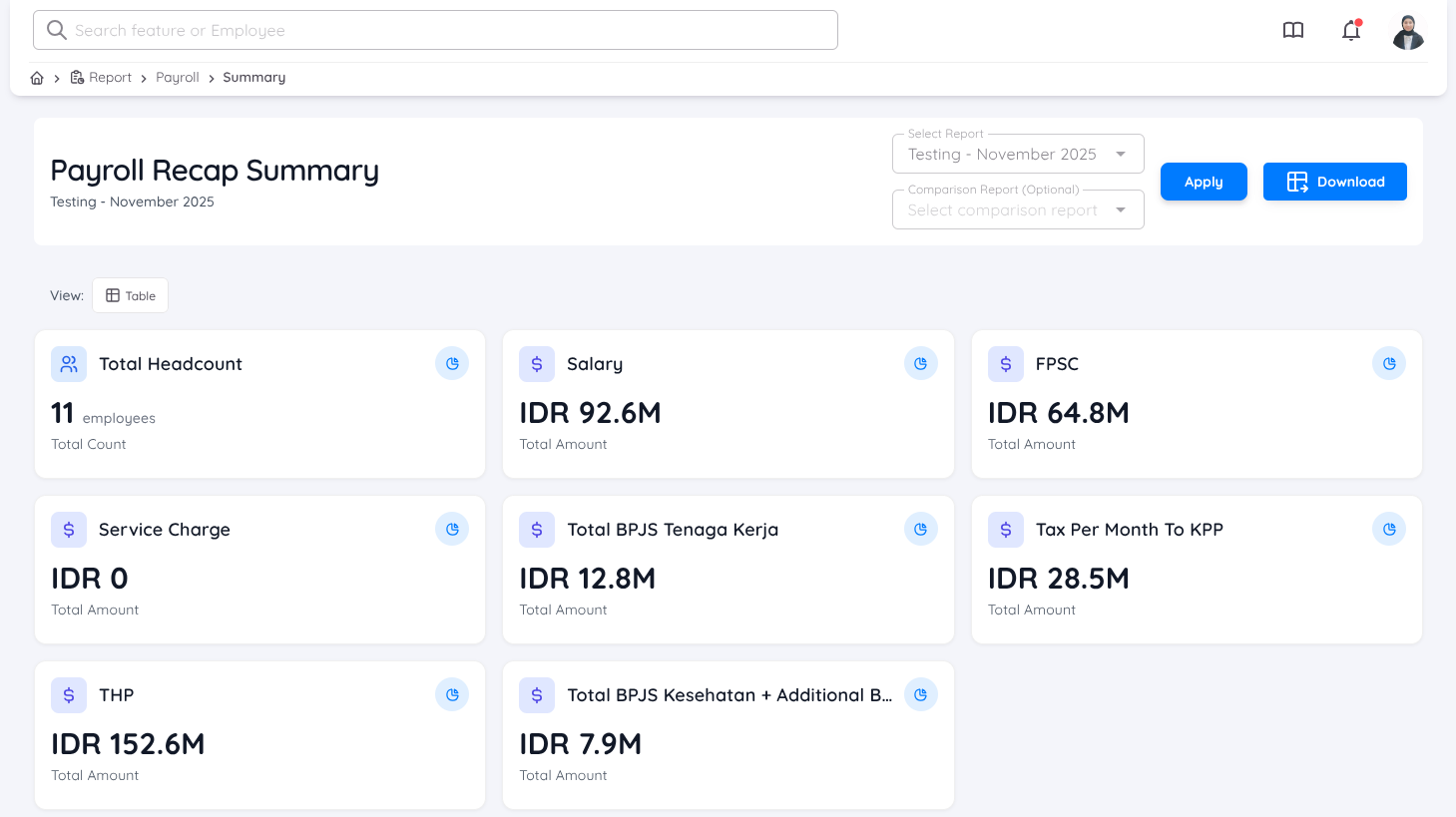Image resolution: width=1456 pixels, height=817 pixels.
Task: Toggle the Table view option
Action: click(x=130, y=294)
